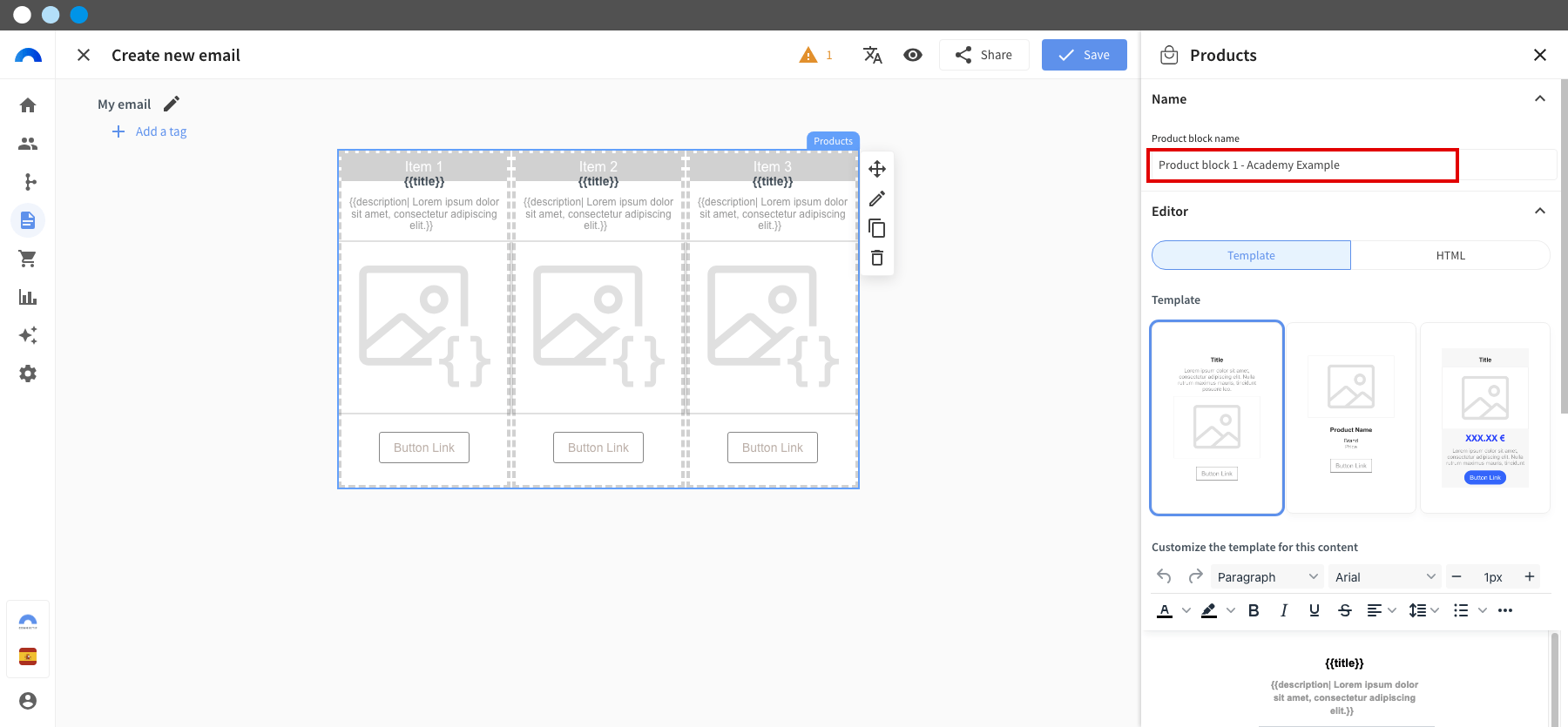Switch to the HTML tab
Viewport: 1568px width, 727px height.
pyautogui.click(x=1450, y=255)
